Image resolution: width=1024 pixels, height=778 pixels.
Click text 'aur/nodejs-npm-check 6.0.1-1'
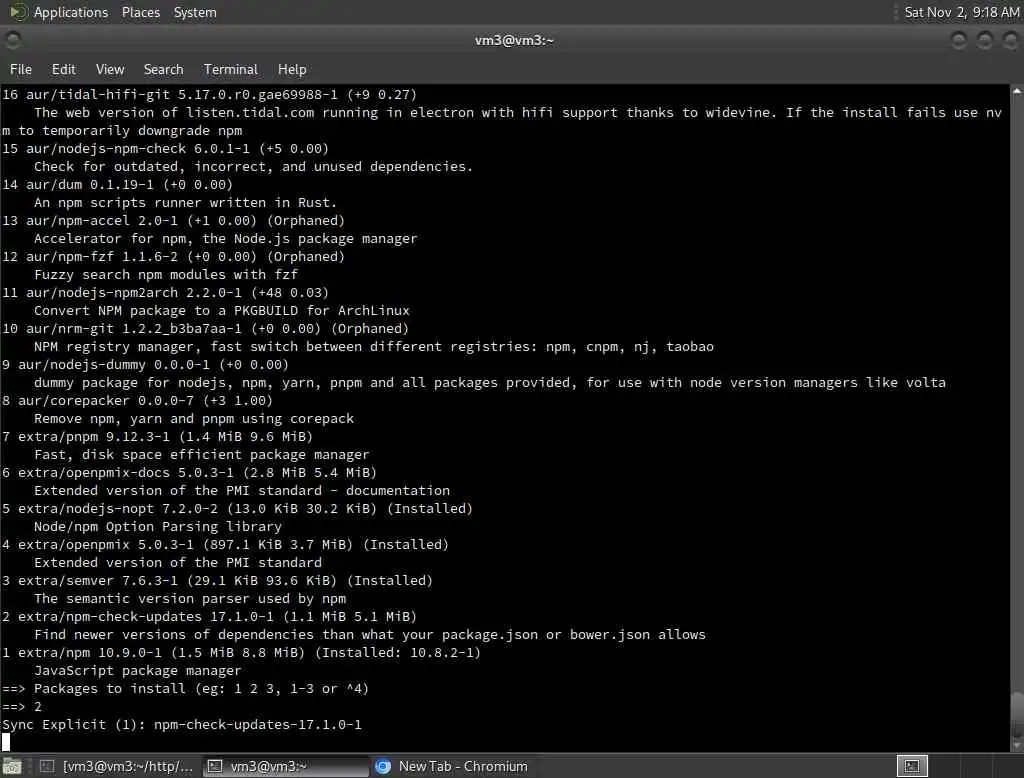click(138, 149)
